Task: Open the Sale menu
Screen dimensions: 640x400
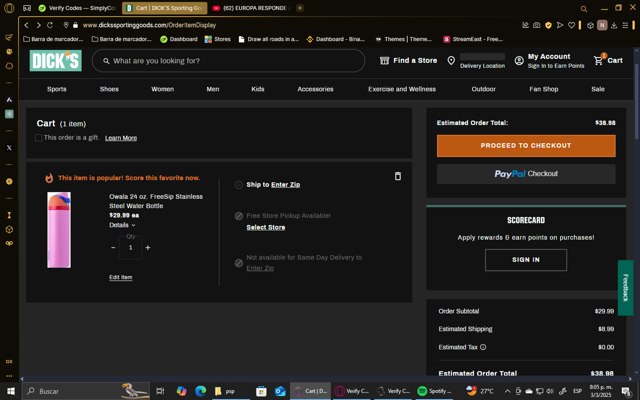Action: pos(598,89)
